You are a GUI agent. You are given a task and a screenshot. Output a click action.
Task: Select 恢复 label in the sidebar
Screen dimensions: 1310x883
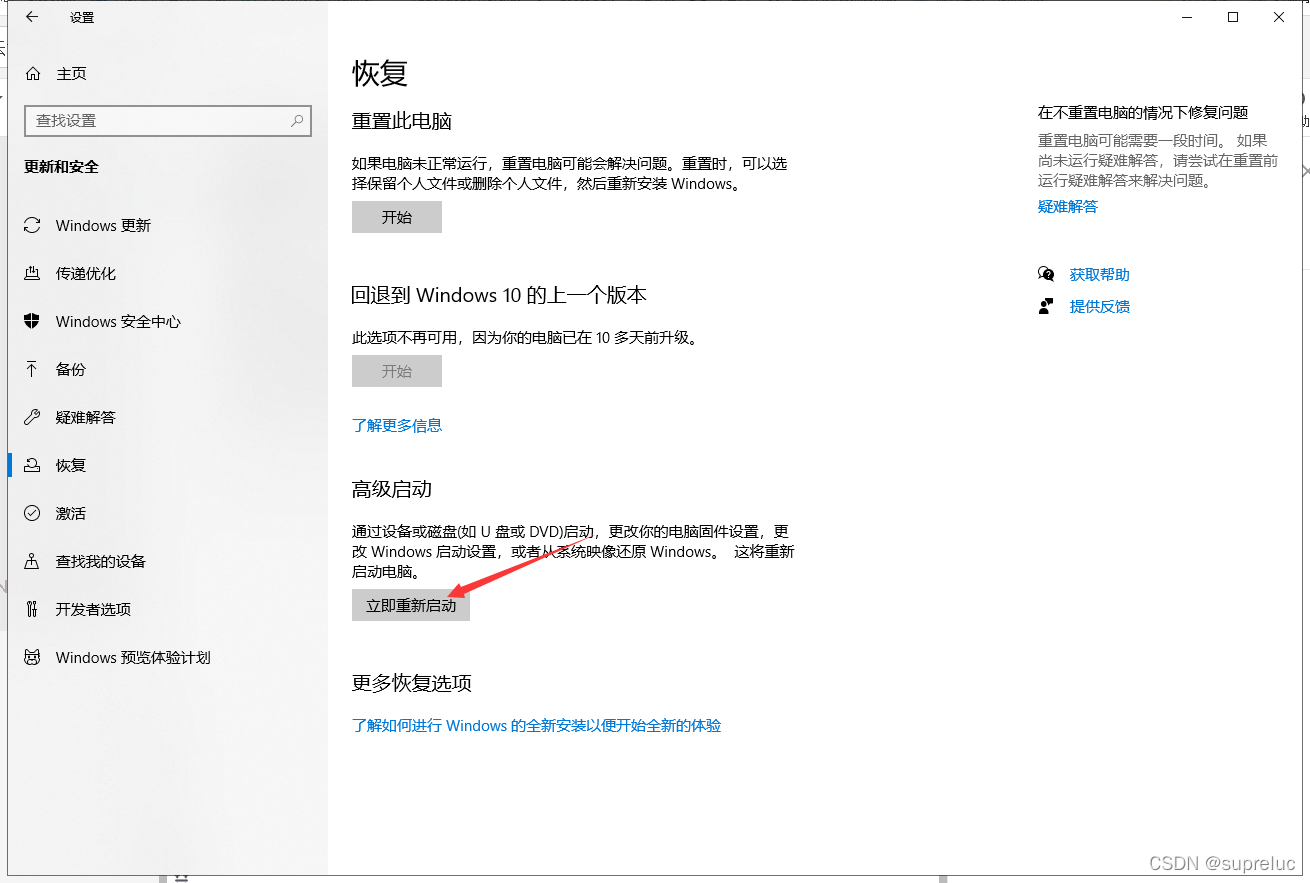click(71, 466)
